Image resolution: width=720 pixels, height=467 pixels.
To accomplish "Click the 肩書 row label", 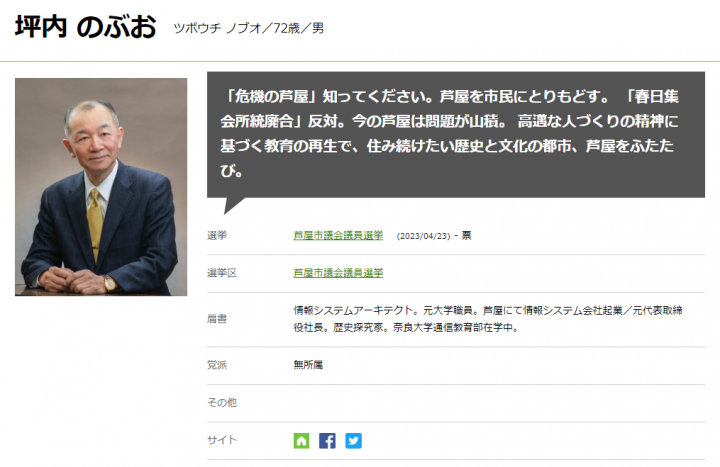I will (x=217, y=319).
